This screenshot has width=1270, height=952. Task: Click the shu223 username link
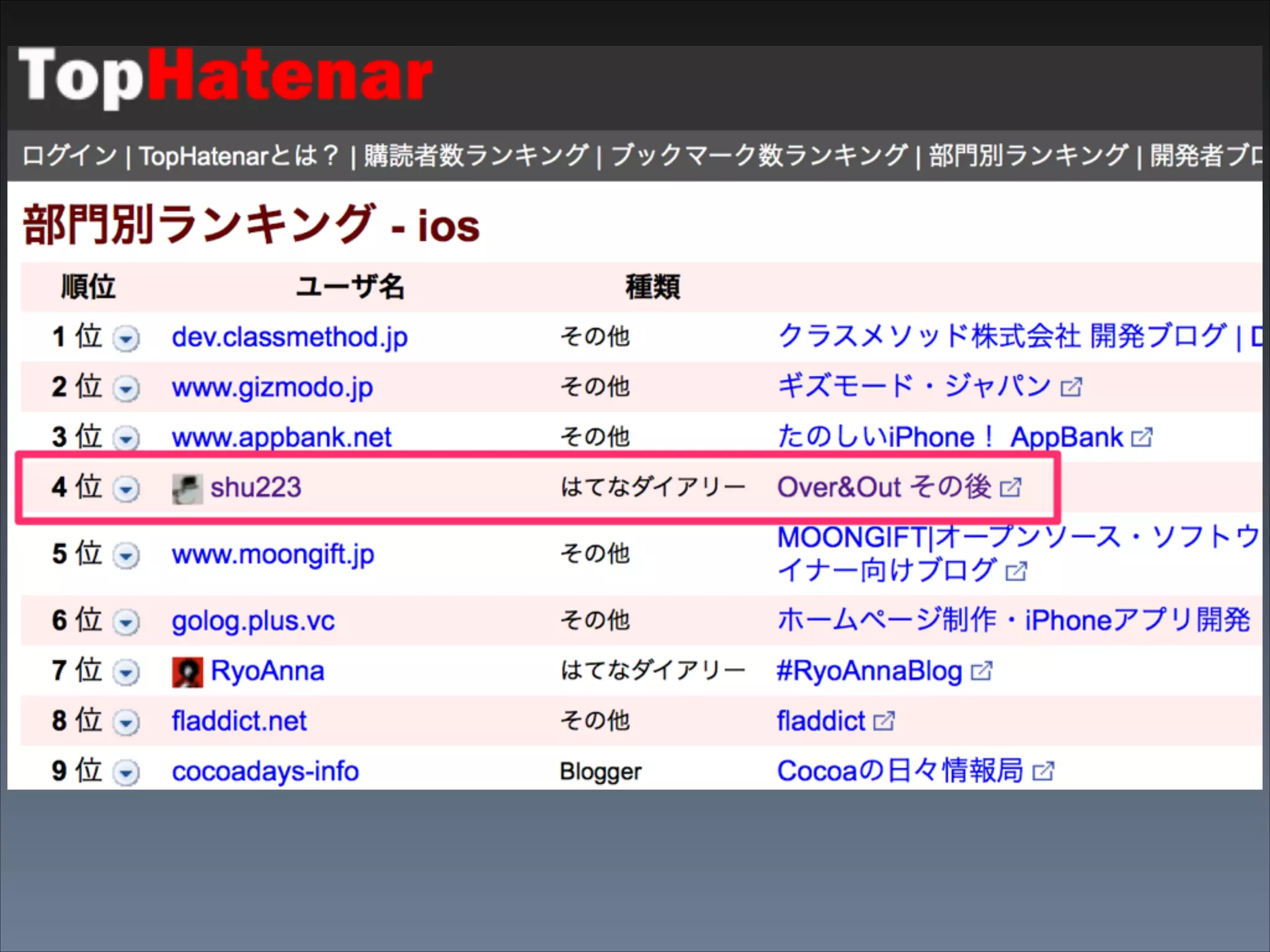255,487
